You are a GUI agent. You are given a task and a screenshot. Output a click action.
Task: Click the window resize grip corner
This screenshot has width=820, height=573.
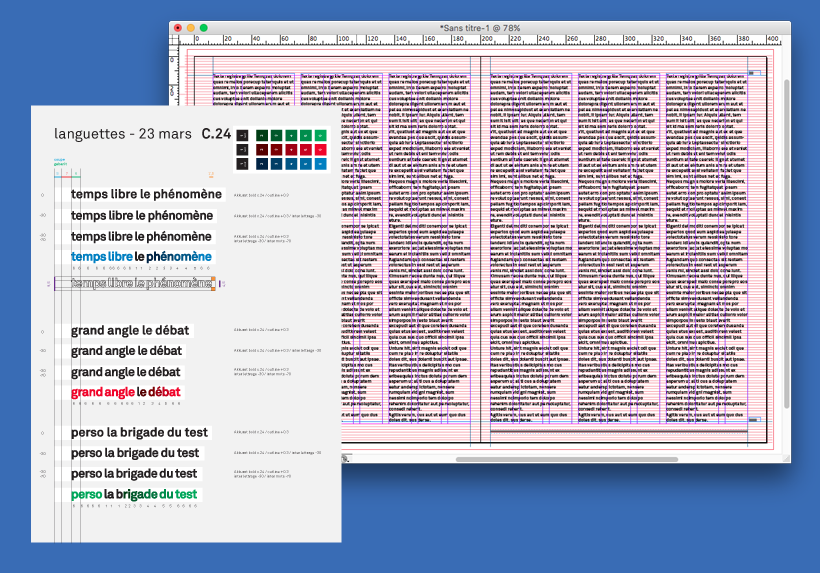(785, 459)
